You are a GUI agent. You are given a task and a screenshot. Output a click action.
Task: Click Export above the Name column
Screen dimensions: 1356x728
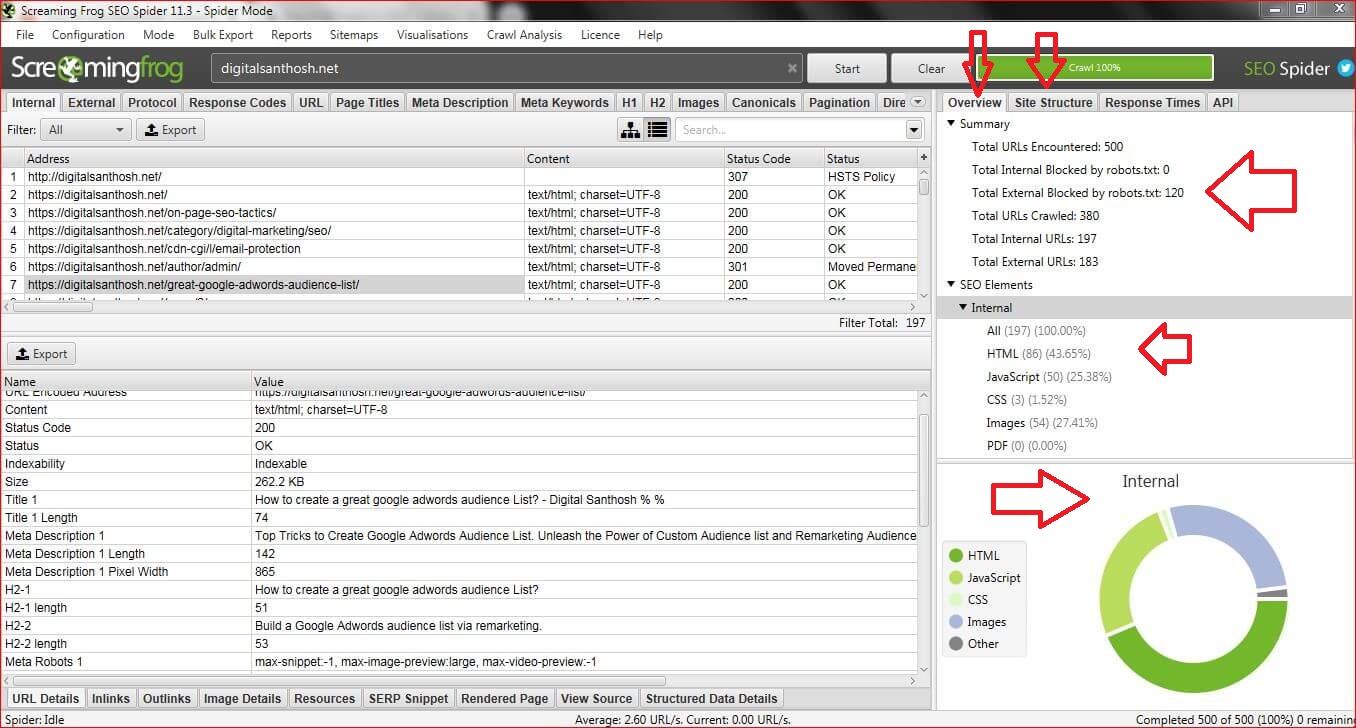click(x=41, y=354)
